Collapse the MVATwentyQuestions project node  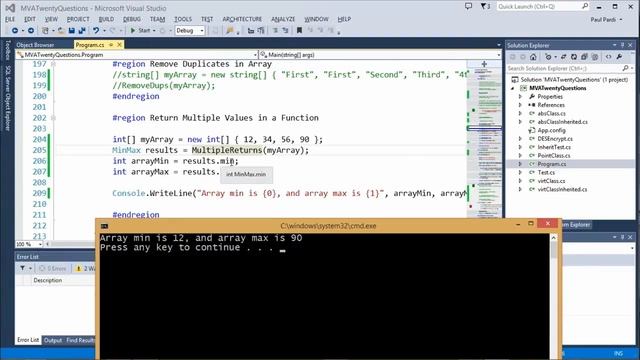[513, 88]
